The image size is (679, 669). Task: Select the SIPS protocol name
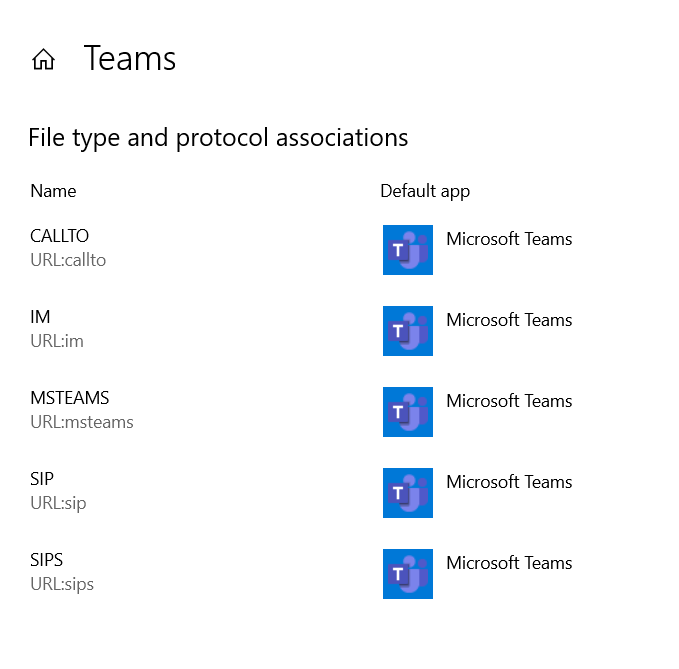click(x=46, y=560)
